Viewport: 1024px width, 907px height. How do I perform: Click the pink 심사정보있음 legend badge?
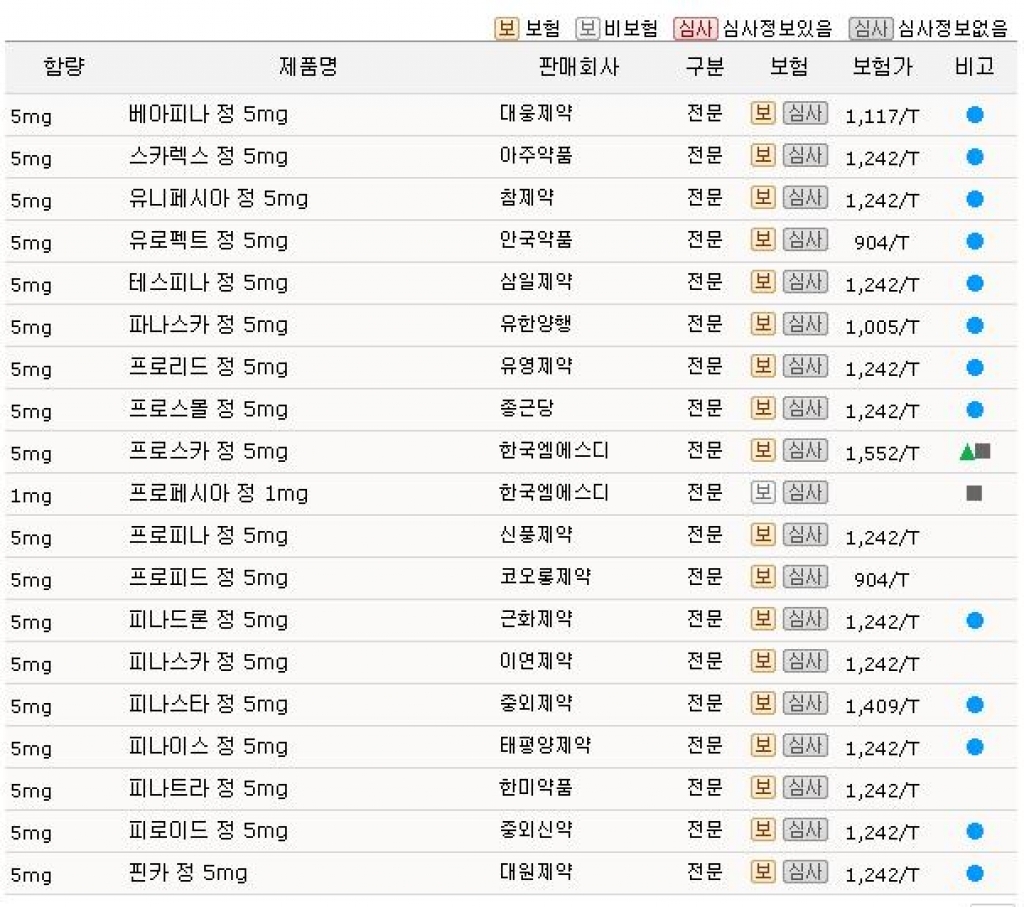696,29
